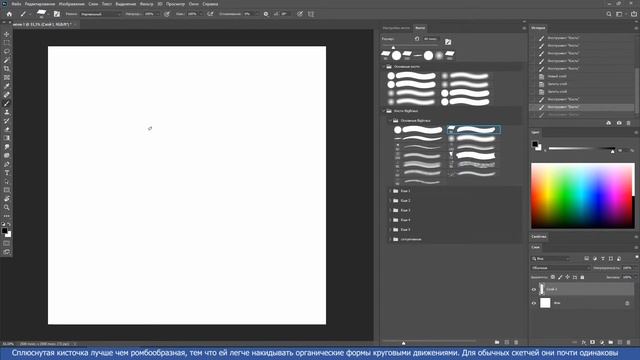Open the Файл menu
Image resolution: width=640 pixels, height=360 pixels.
(x=16, y=4)
